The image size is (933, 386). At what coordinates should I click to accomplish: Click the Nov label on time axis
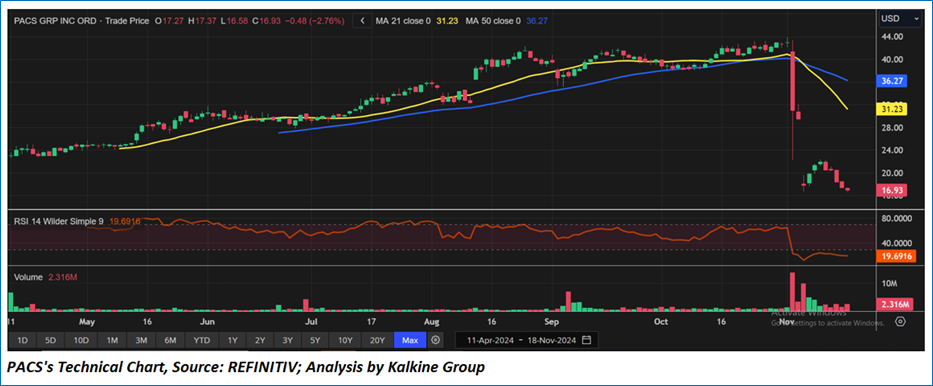coord(787,322)
